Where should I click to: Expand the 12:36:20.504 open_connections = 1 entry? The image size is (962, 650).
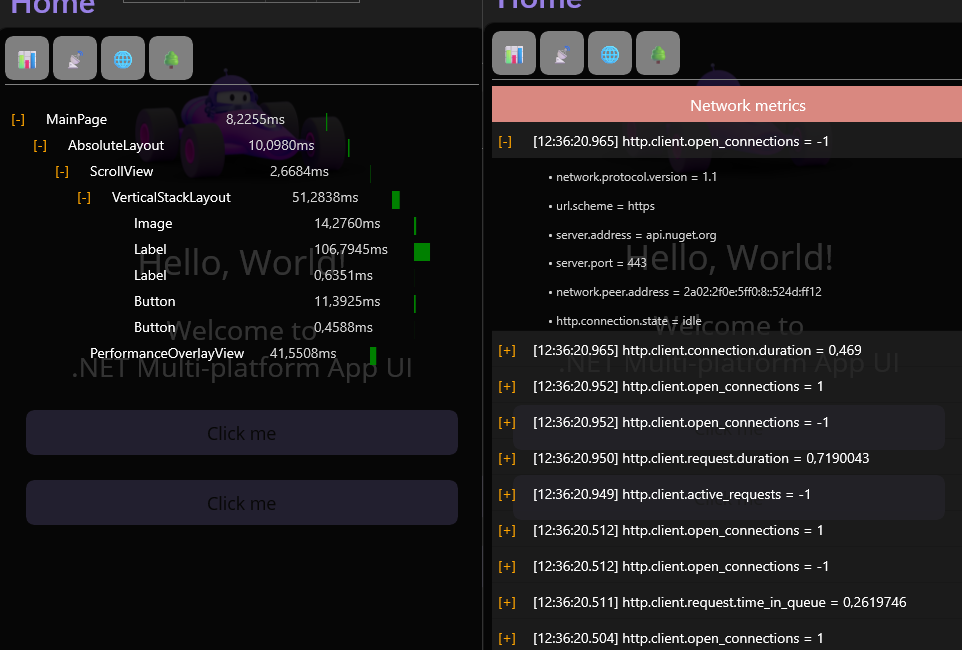click(507, 638)
